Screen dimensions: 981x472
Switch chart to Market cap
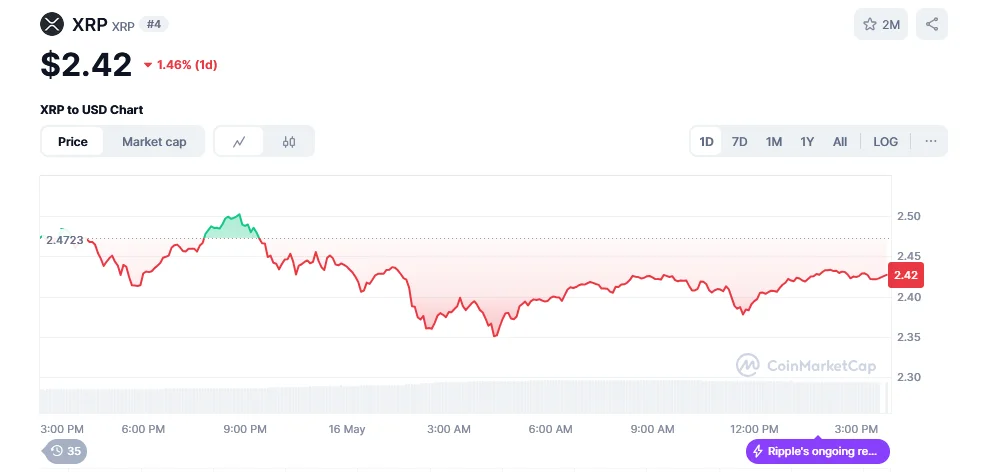pyautogui.click(x=154, y=142)
